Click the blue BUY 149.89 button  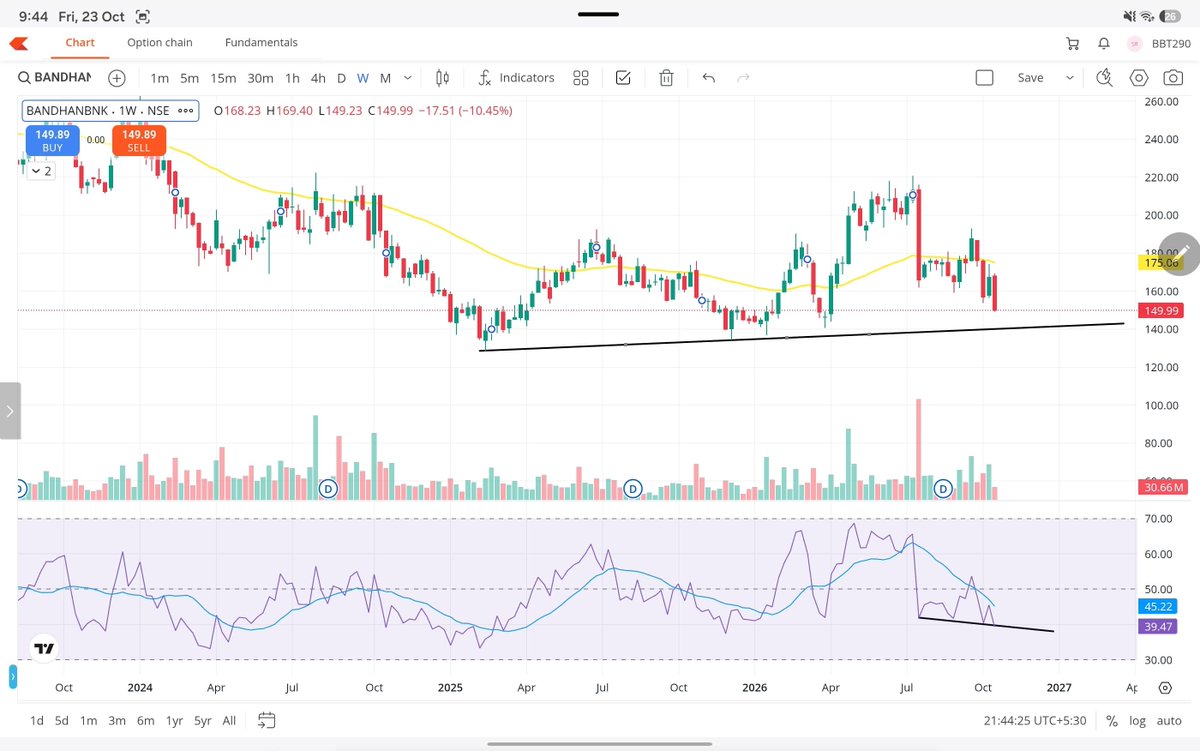click(x=52, y=140)
